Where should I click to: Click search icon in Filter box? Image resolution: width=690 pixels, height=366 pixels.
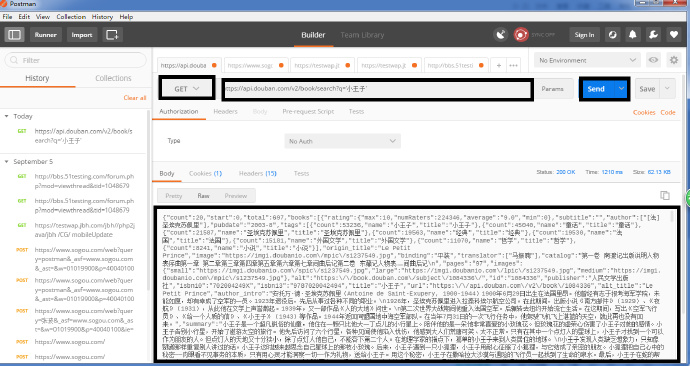click(x=14, y=60)
